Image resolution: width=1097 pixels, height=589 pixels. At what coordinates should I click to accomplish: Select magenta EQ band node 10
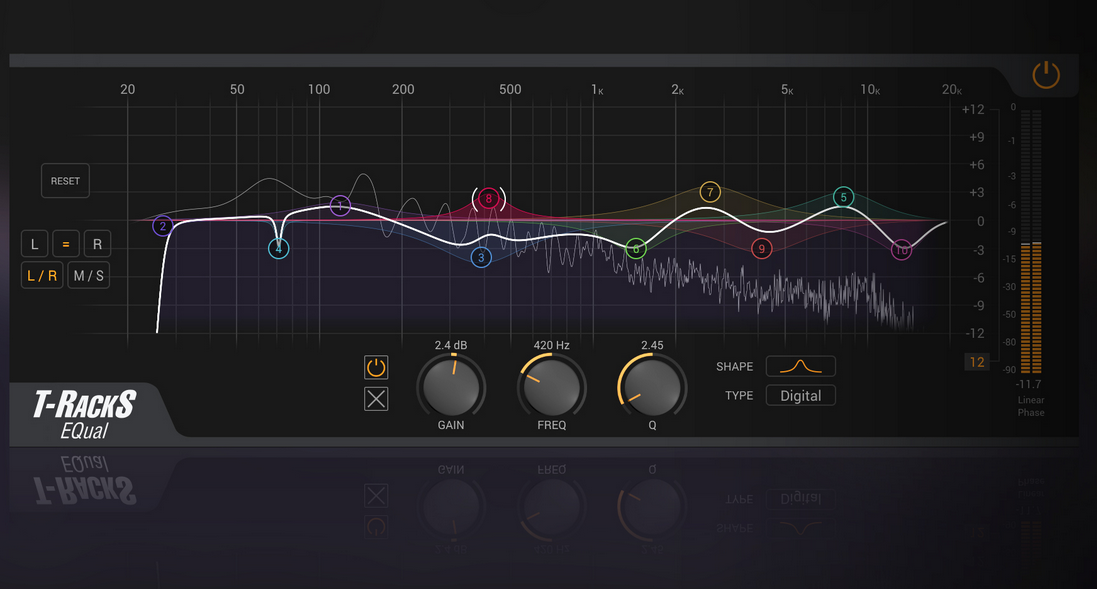[x=901, y=250]
